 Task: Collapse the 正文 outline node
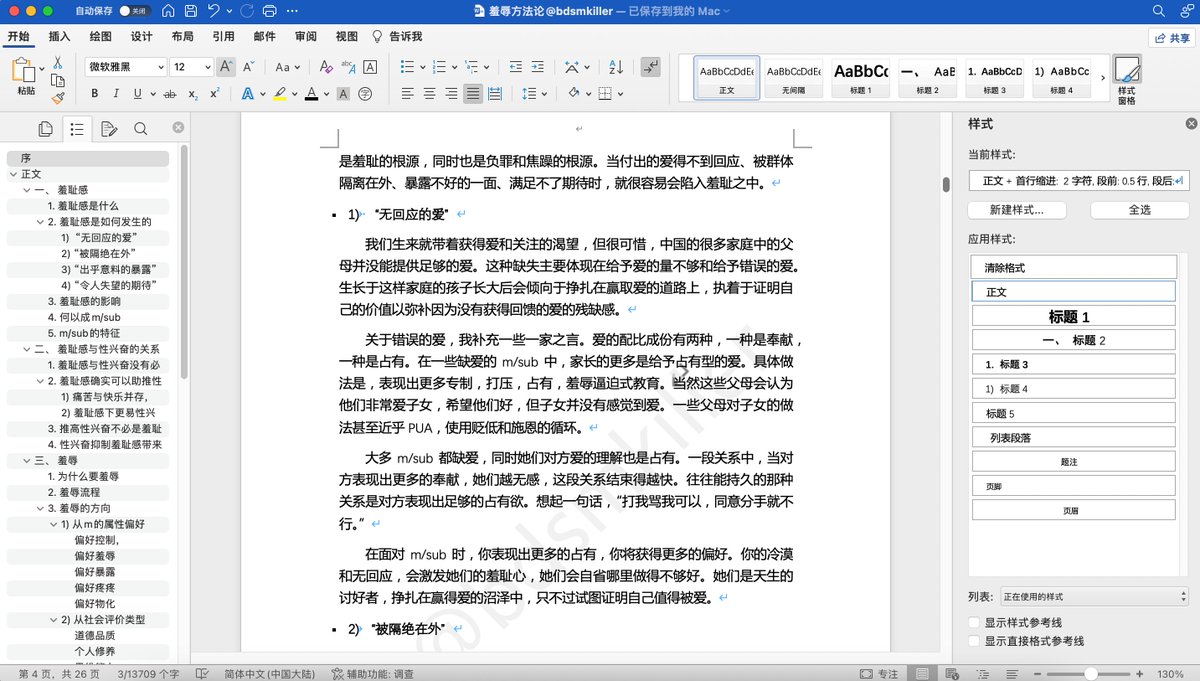coord(13,174)
